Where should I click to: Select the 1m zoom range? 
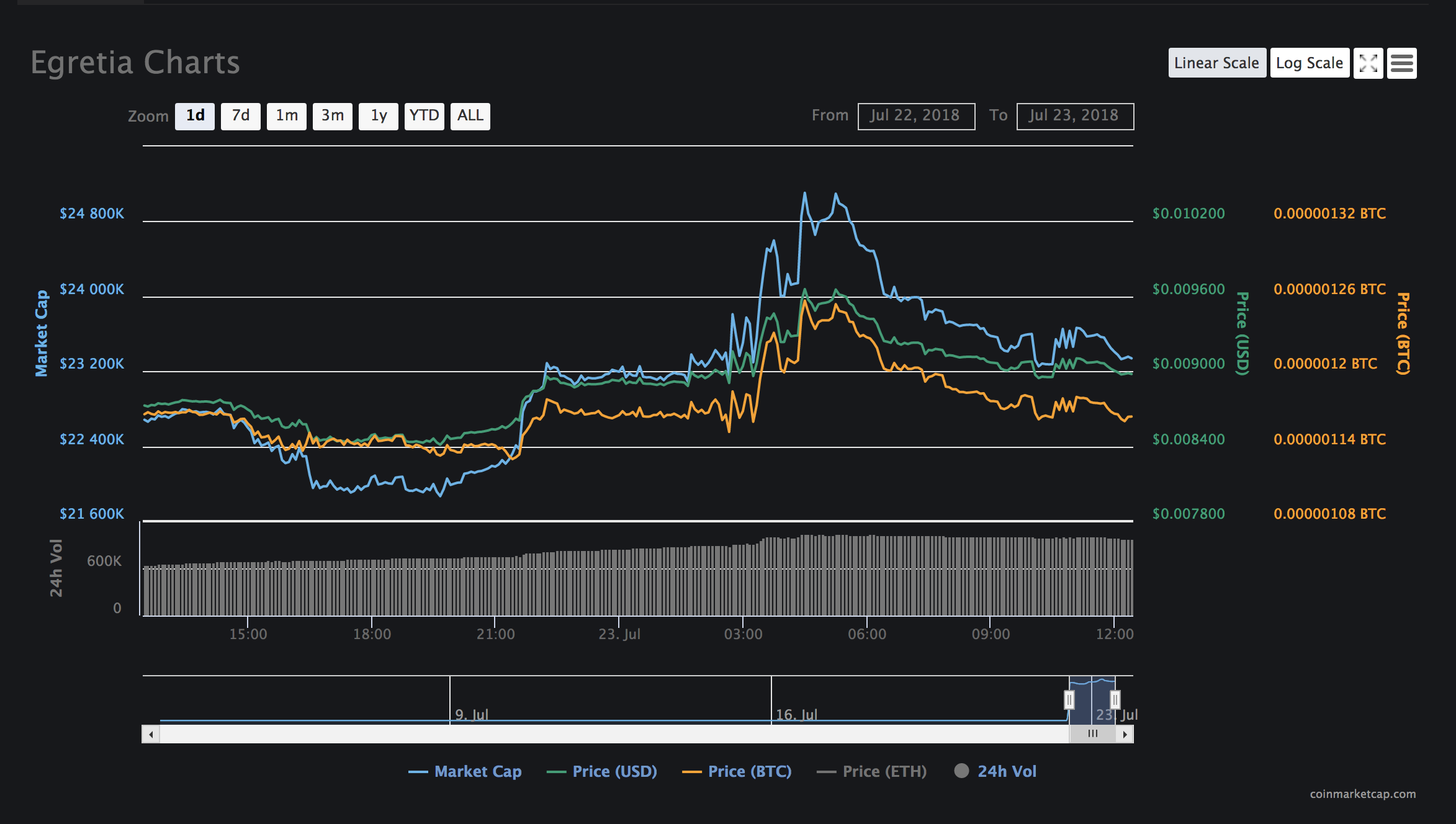tap(287, 116)
